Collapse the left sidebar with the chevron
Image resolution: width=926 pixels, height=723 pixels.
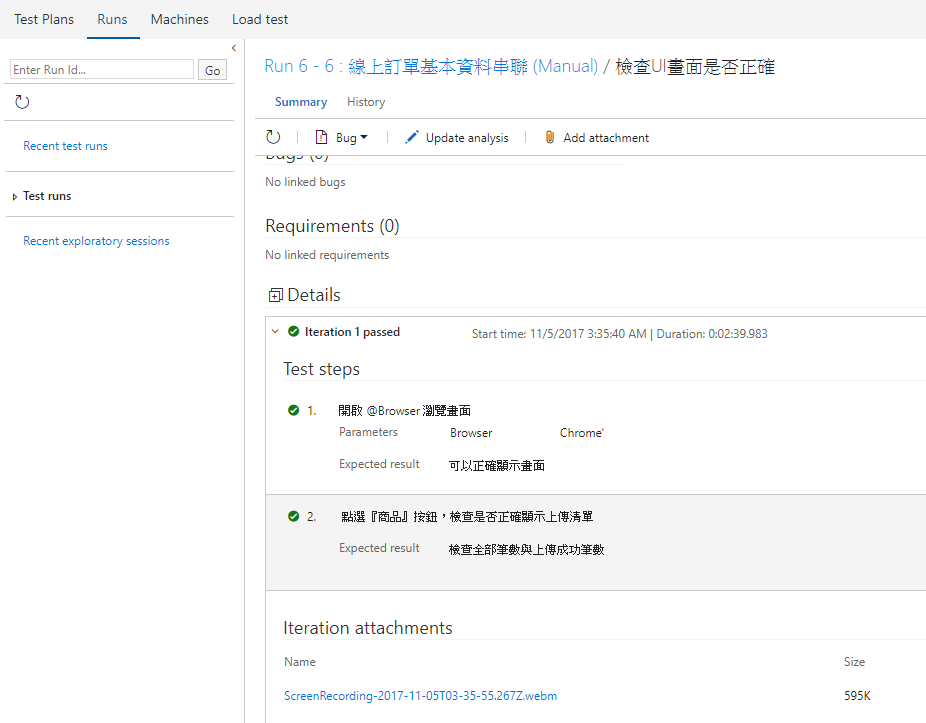pos(234,48)
